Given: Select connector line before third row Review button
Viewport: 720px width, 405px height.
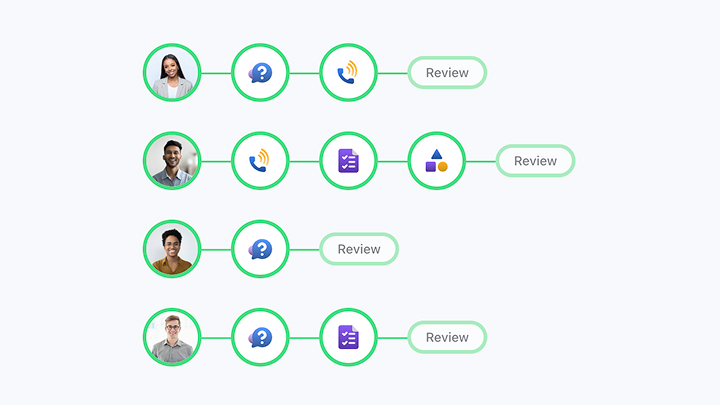Looking at the screenshot, I should (x=304, y=249).
